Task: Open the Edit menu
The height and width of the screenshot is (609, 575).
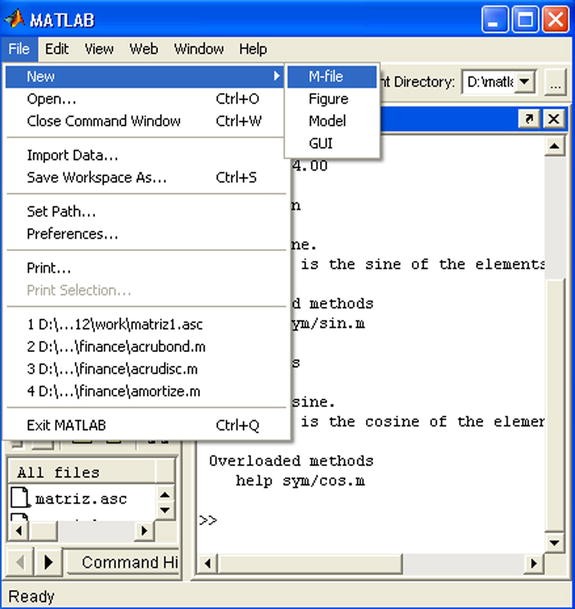Action: [x=57, y=49]
